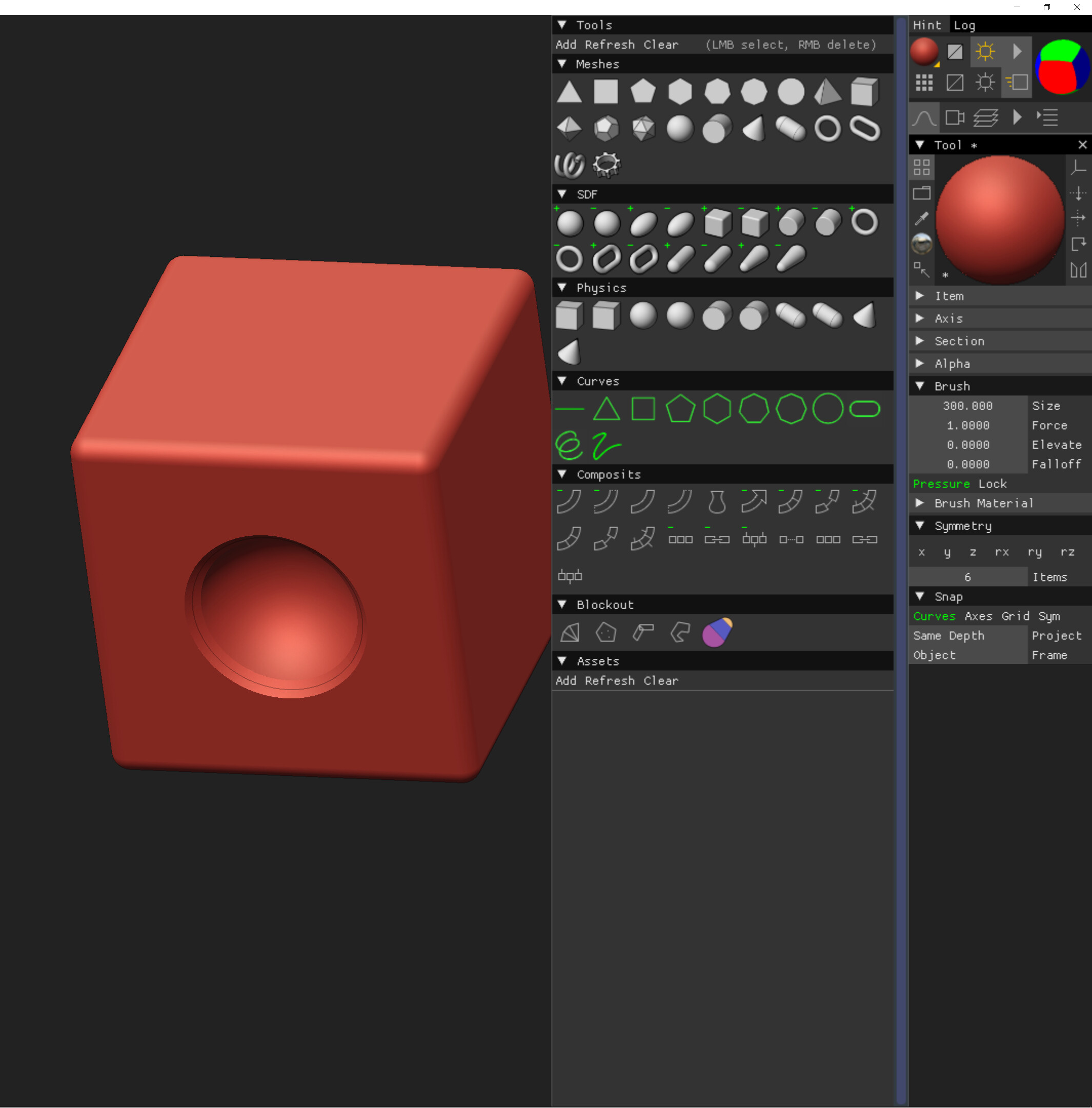The image size is (1092, 1108).
Task: Choose the purple capsule blockout tool
Action: click(717, 633)
